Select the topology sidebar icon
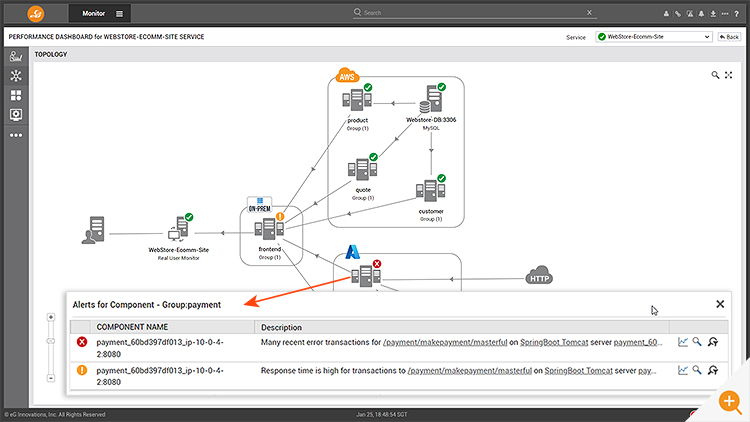The height and width of the screenshot is (422, 750). [16, 76]
